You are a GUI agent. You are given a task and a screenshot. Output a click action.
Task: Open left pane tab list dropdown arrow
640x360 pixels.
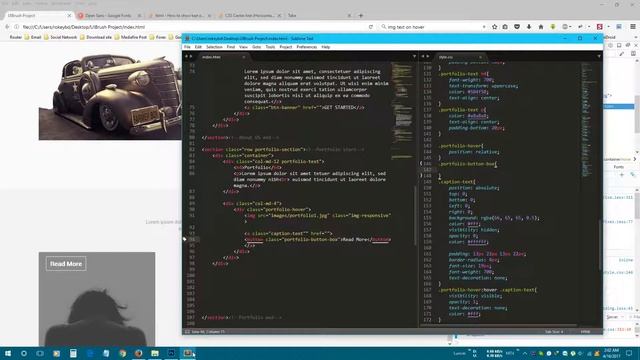pyautogui.click(x=414, y=56)
